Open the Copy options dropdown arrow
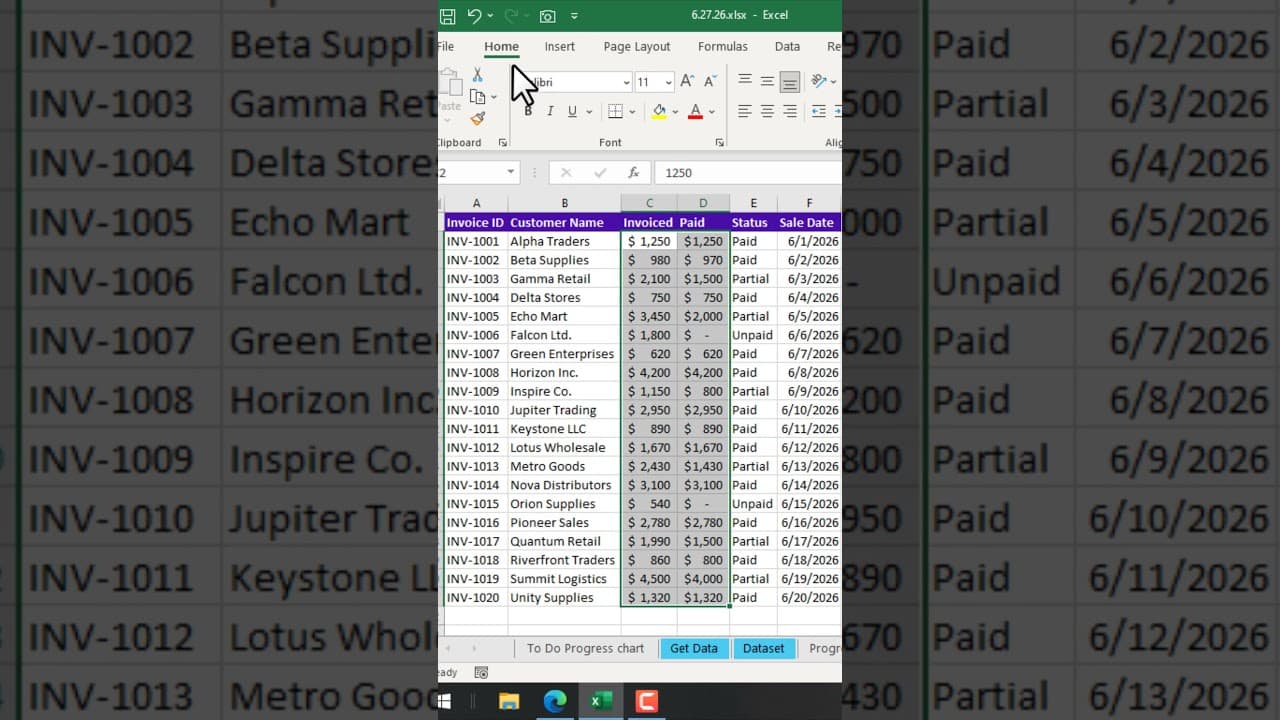The image size is (1280, 720). 493,97
